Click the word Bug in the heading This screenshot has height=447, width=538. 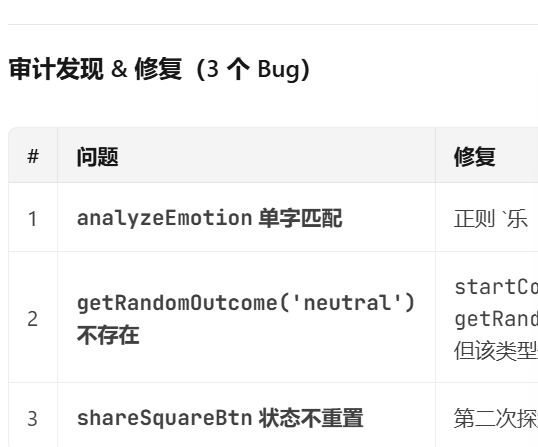click(x=278, y=70)
